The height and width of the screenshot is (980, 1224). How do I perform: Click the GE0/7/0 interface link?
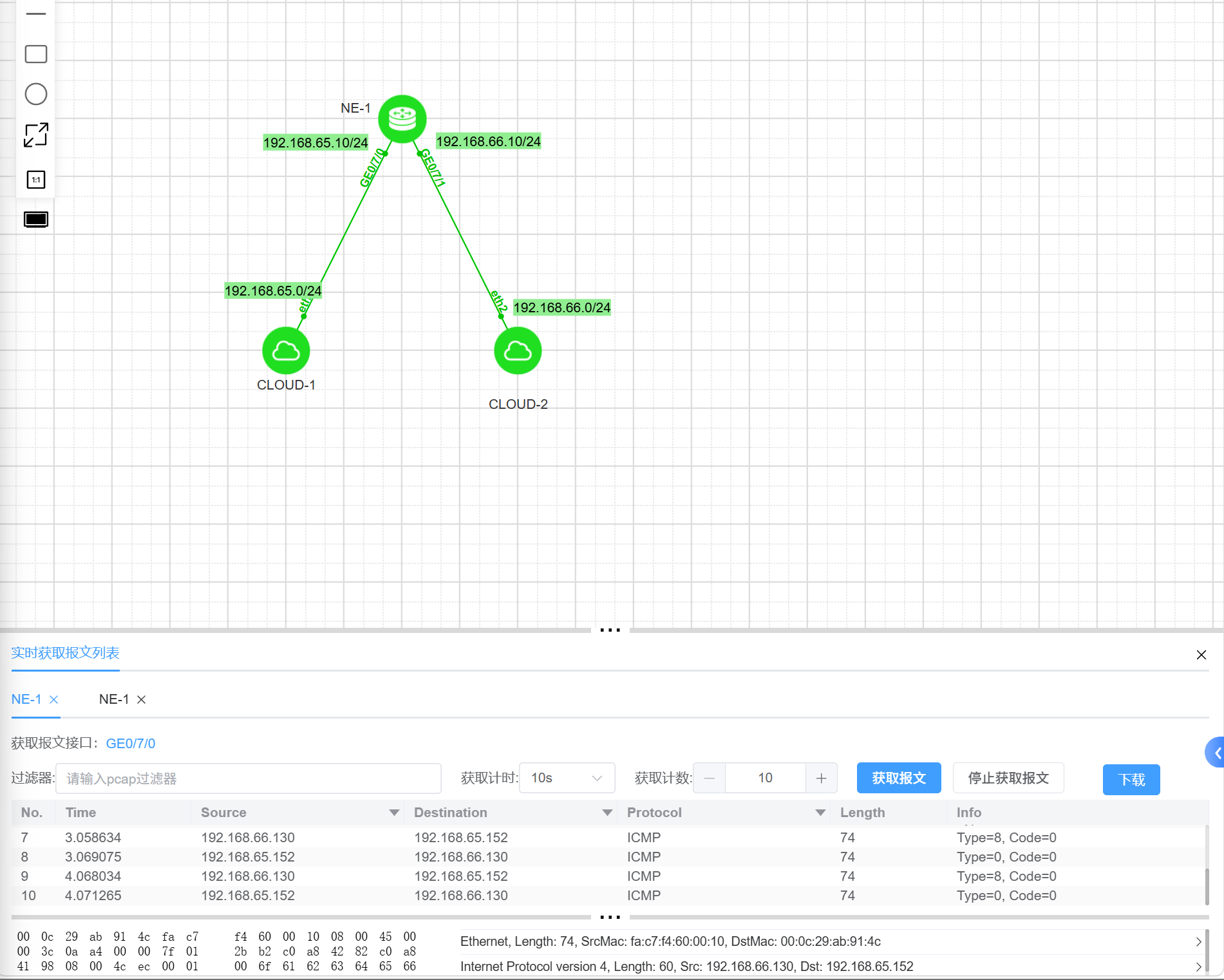[x=131, y=744]
